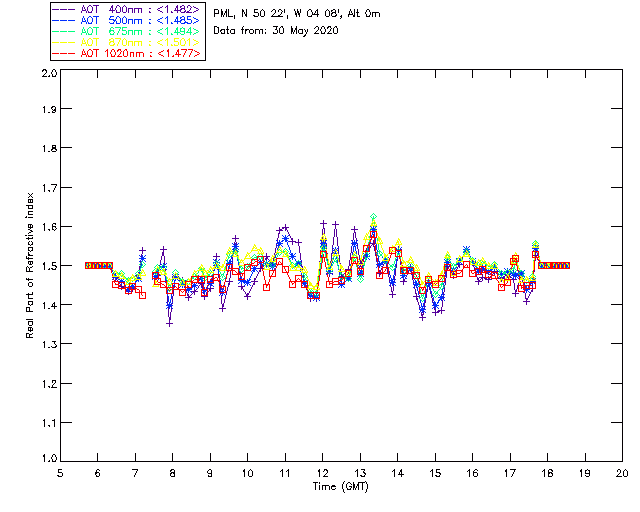The image size is (640, 512).
Task: Click the 1.7 y-axis tick label
Action: coord(49,188)
